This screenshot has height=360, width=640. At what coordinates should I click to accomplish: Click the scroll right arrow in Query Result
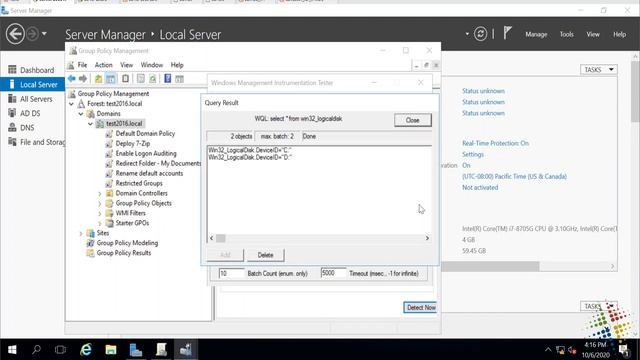427,238
